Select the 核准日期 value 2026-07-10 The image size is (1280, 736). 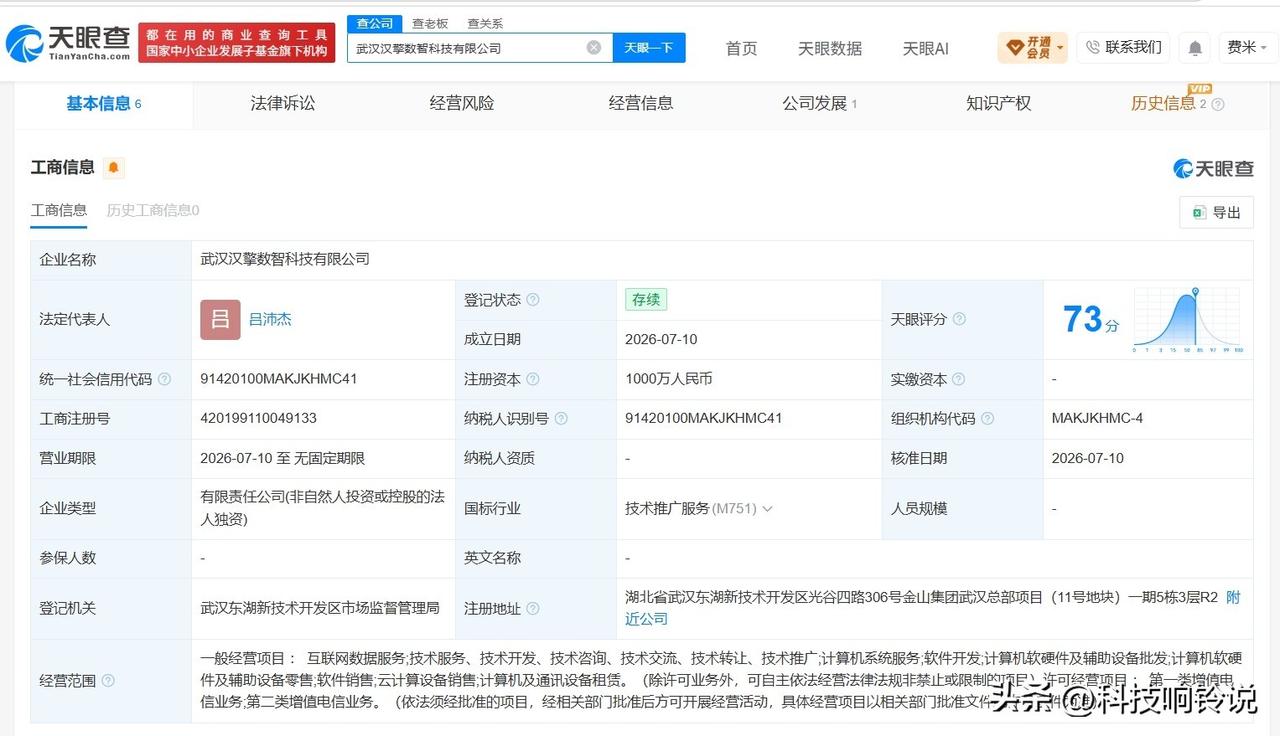click(1088, 458)
